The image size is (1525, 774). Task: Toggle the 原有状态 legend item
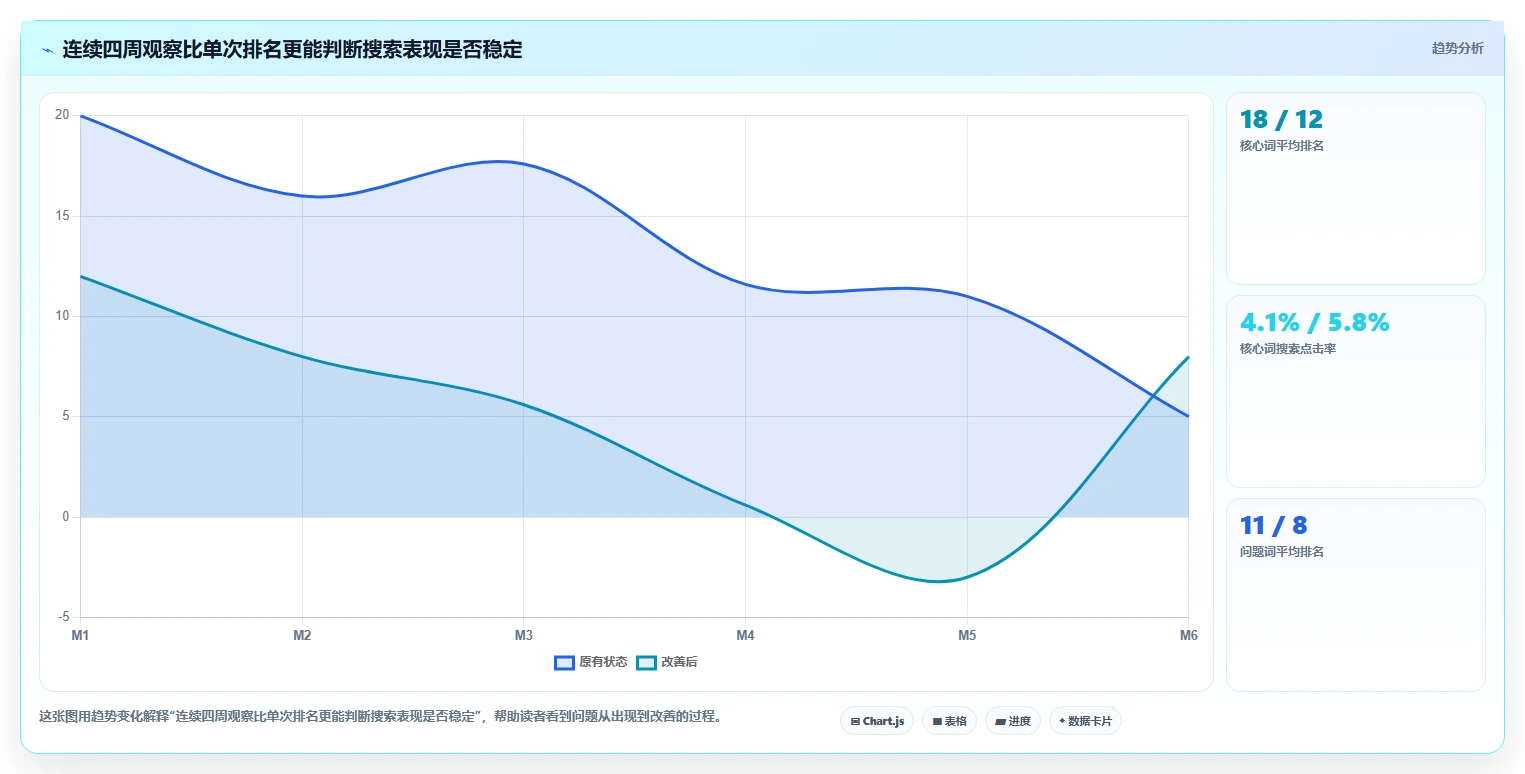[x=591, y=662]
